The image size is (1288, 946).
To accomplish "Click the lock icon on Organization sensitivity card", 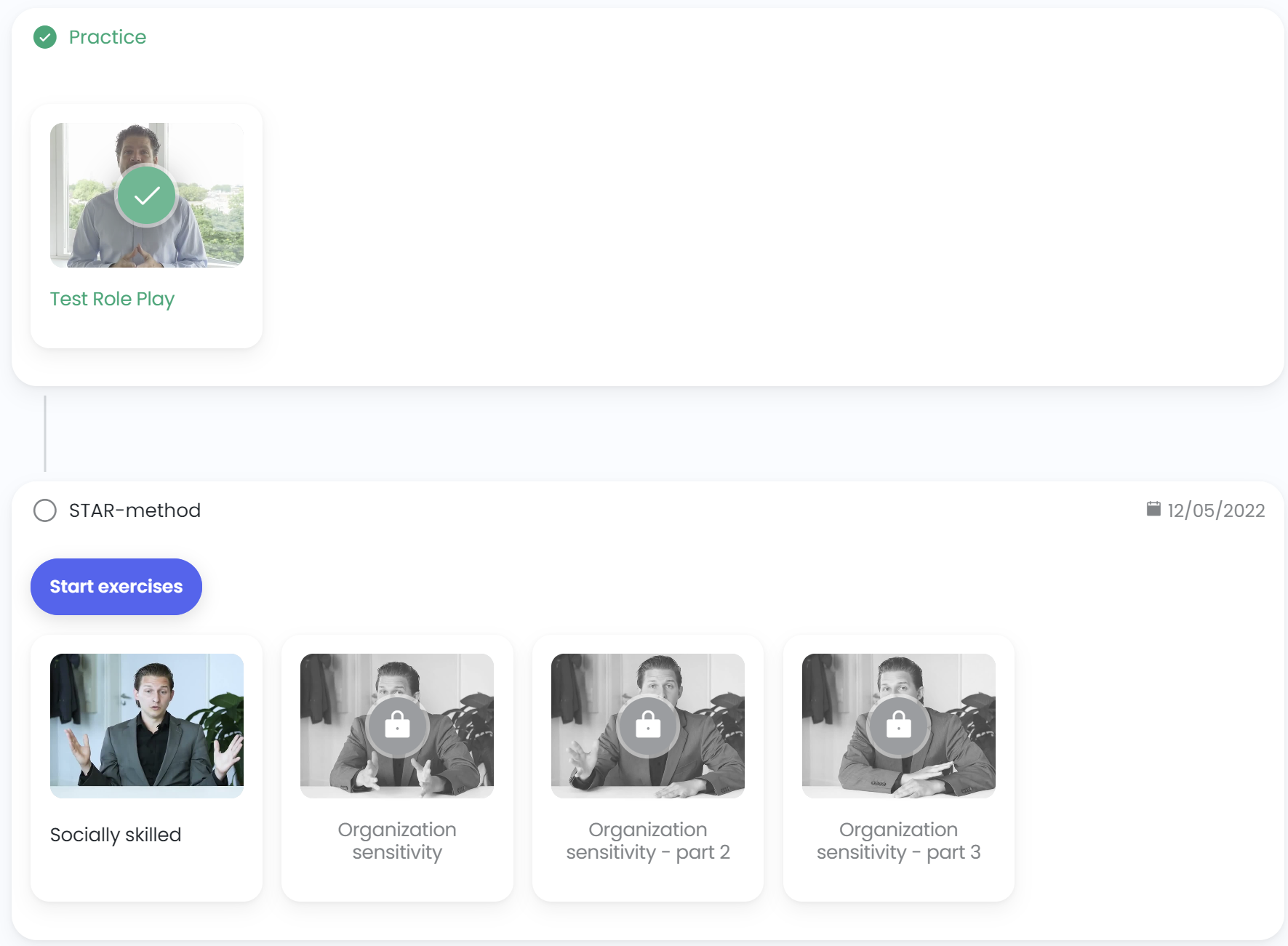I will [397, 726].
